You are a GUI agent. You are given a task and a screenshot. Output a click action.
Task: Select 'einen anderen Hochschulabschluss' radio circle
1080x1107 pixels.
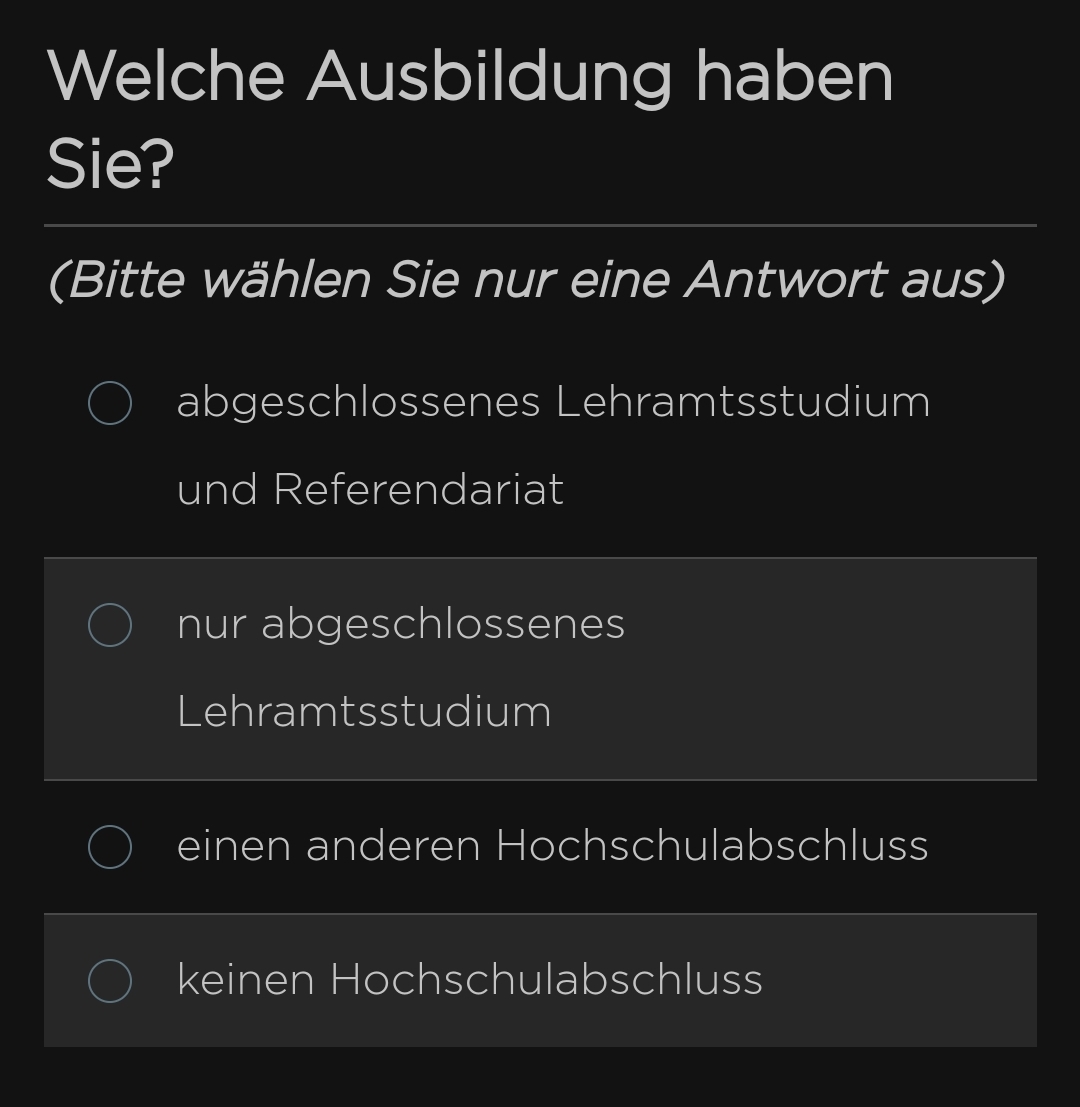pyautogui.click(x=110, y=847)
